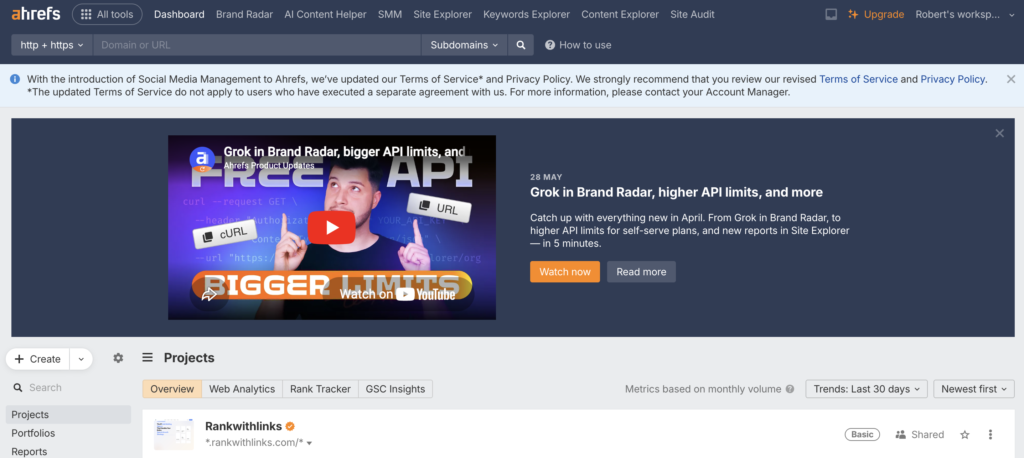Open the How to use help

tap(578, 45)
